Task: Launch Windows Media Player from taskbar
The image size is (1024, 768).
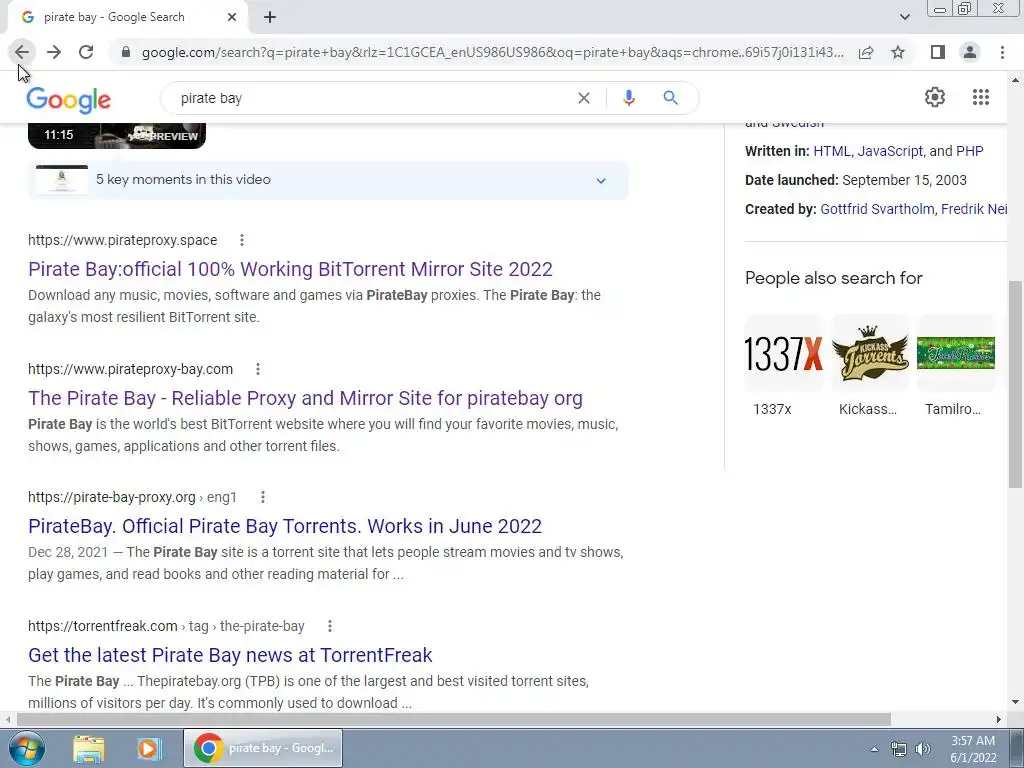Action: coord(149,748)
